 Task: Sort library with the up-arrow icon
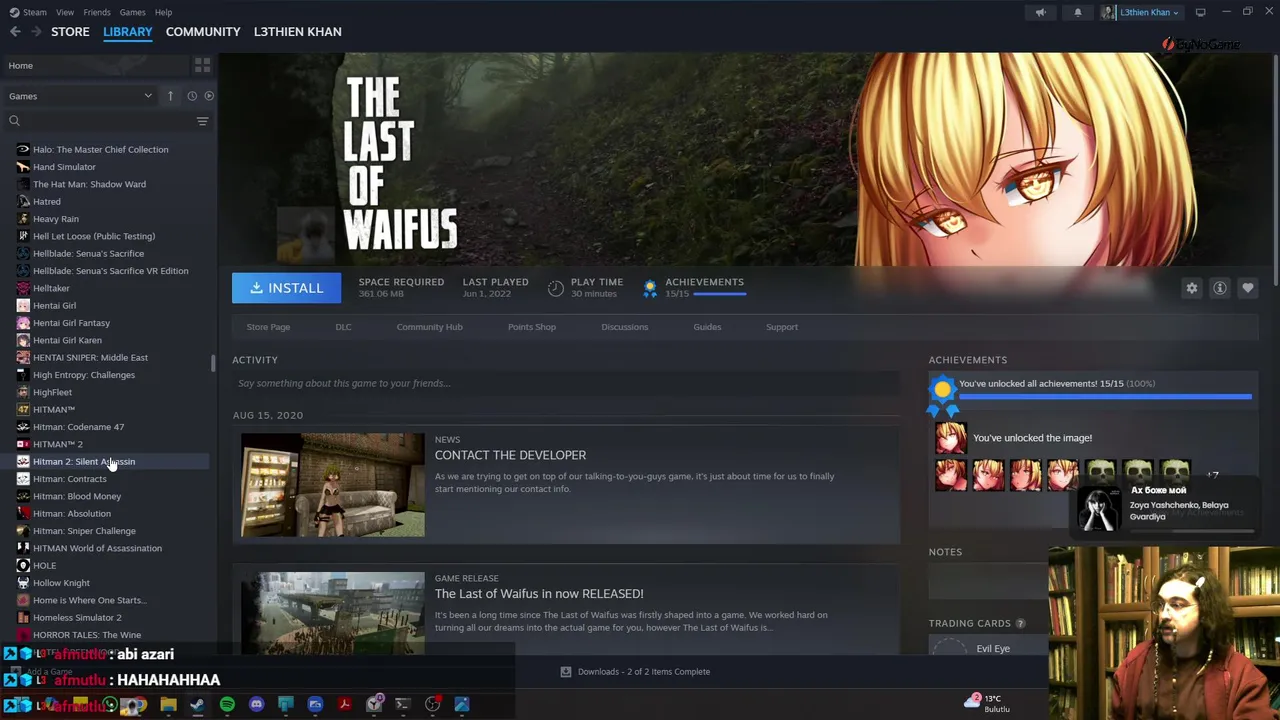(x=170, y=96)
